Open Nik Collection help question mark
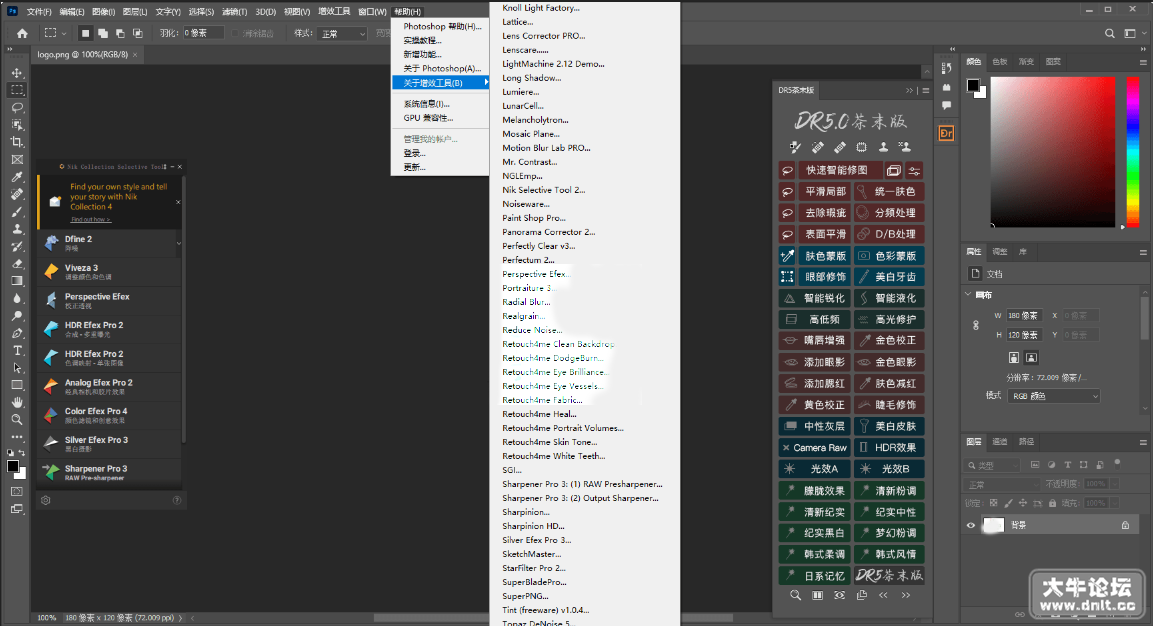Screen dimensions: 1153x626 (x=176, y=500)
